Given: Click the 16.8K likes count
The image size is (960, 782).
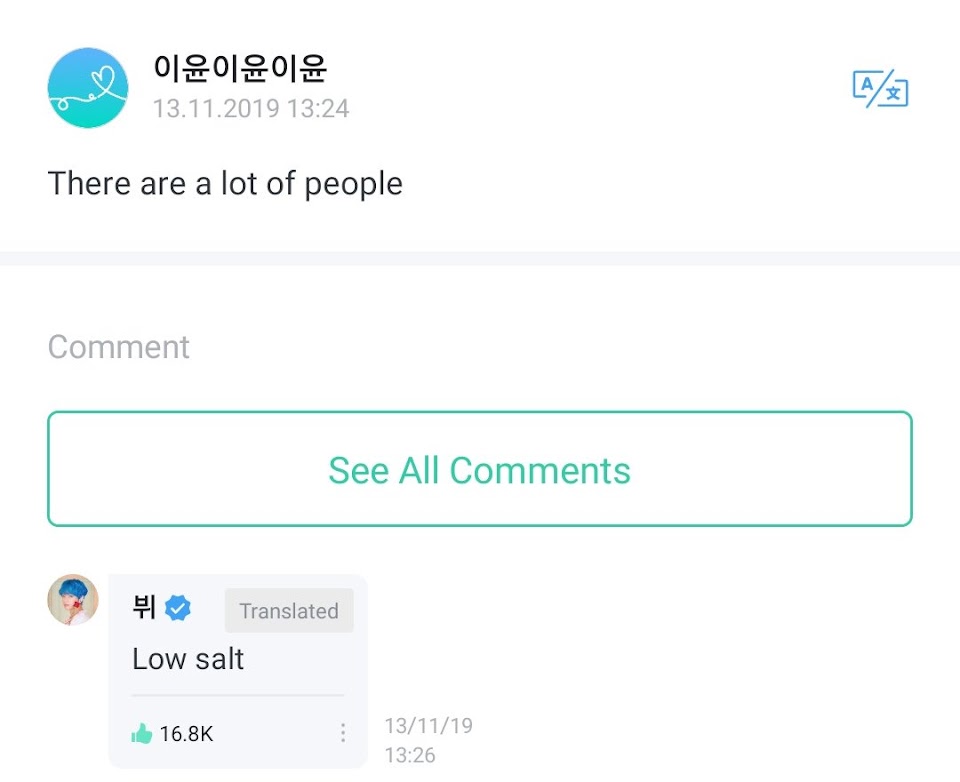Looking at the screenshot, I should coord(186,734).
